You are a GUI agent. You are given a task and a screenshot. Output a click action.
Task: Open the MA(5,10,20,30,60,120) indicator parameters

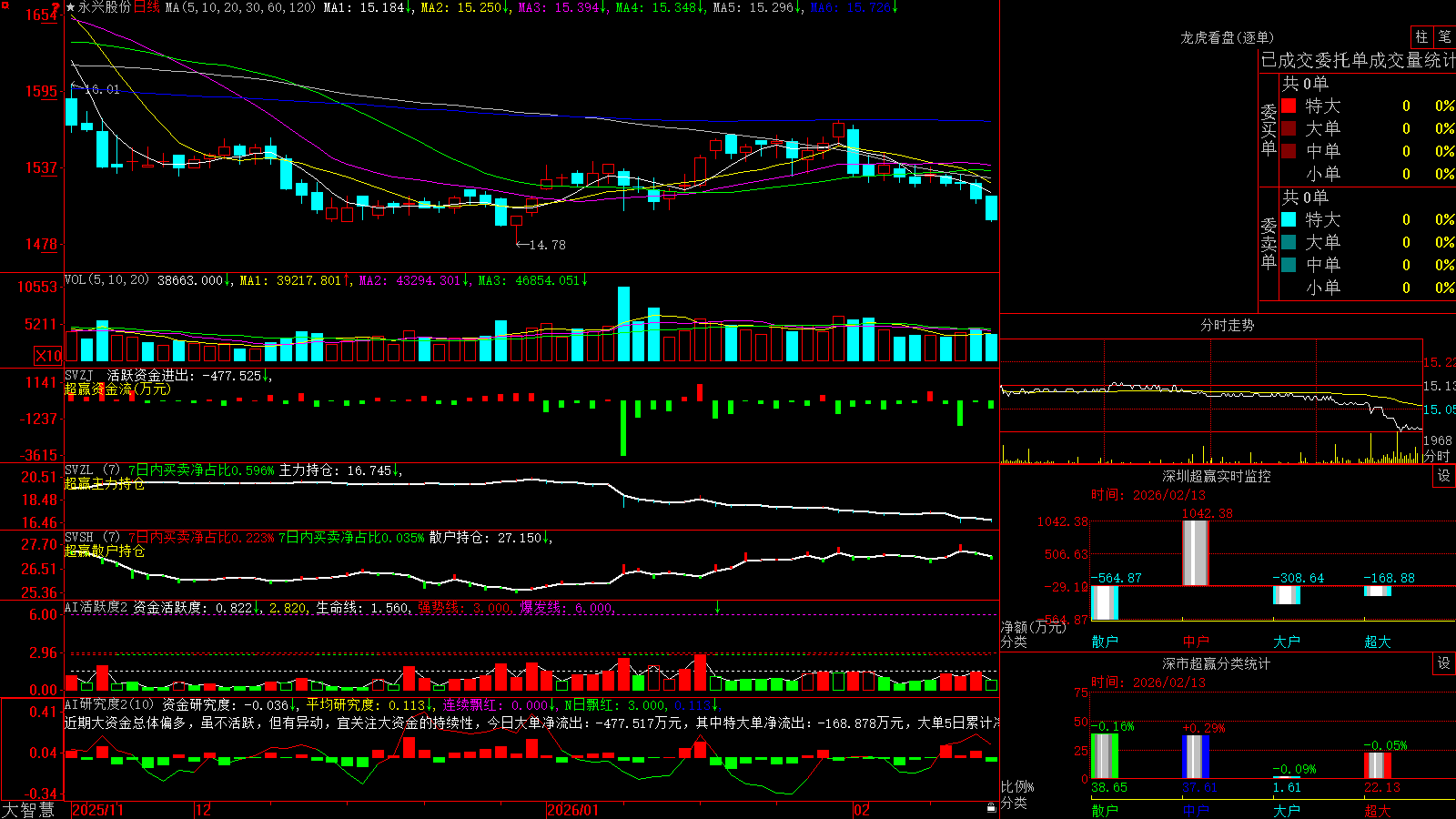coord(240,7)
